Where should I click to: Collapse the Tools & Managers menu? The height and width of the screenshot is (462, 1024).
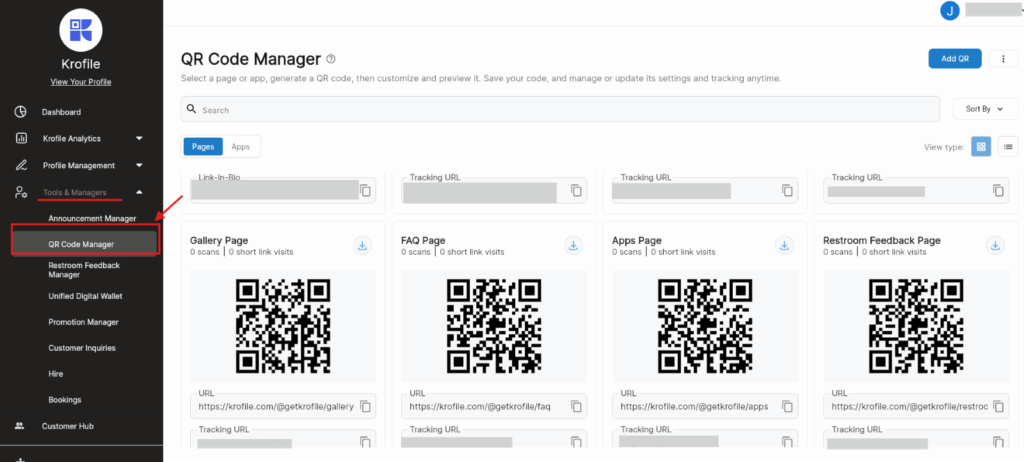point(139,192)
